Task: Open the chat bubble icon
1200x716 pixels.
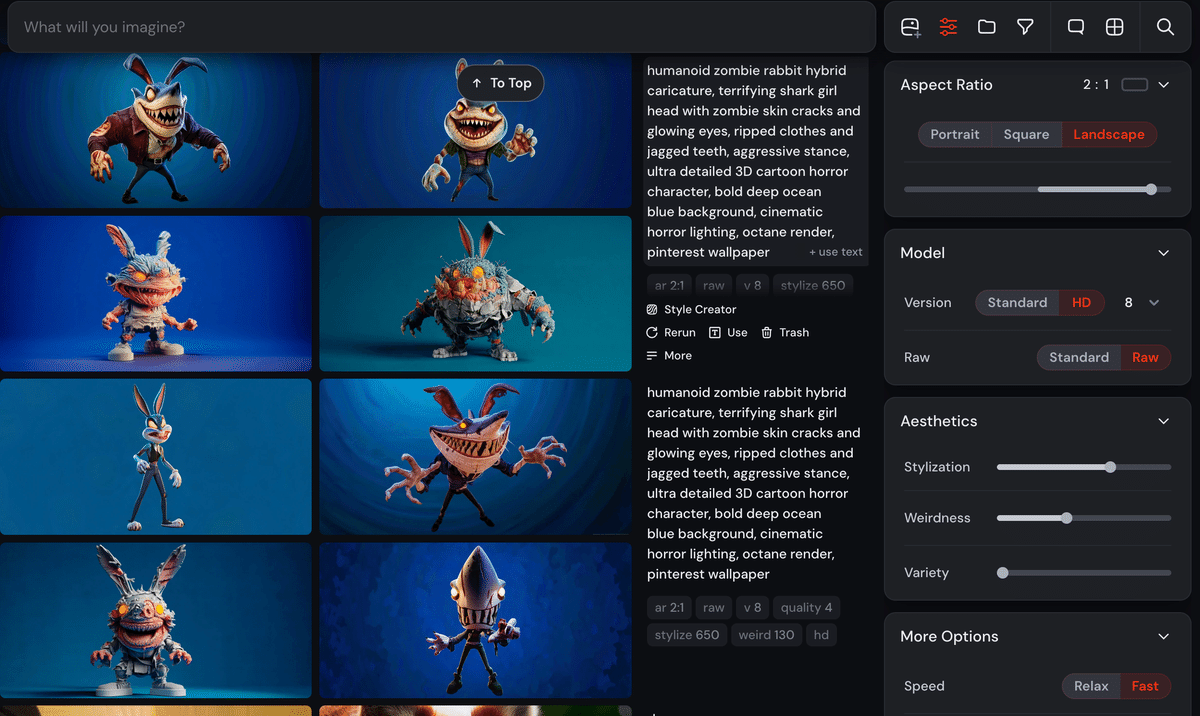Action: (x=1076, y=27)
